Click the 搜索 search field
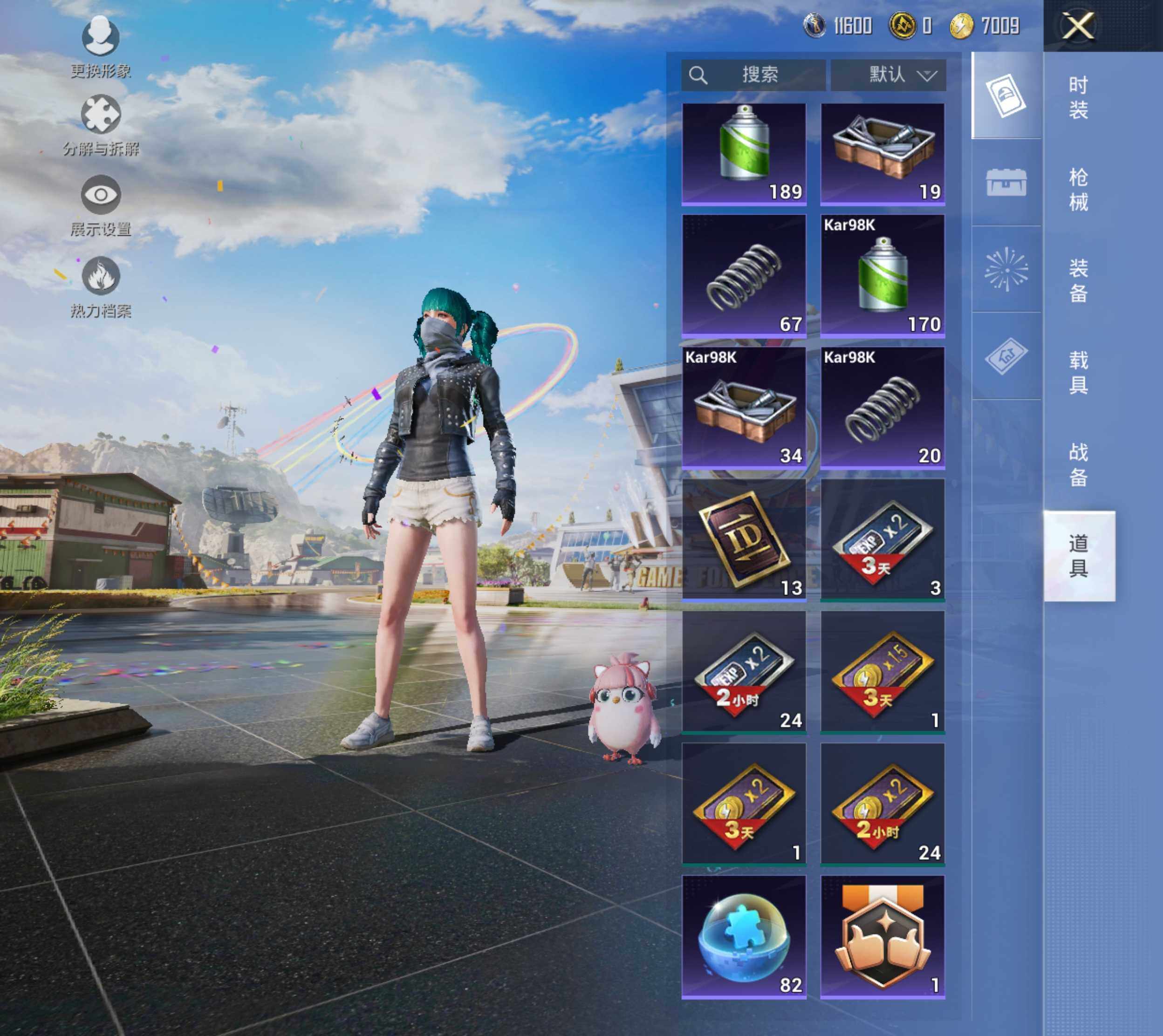 (x=753, y=75)
